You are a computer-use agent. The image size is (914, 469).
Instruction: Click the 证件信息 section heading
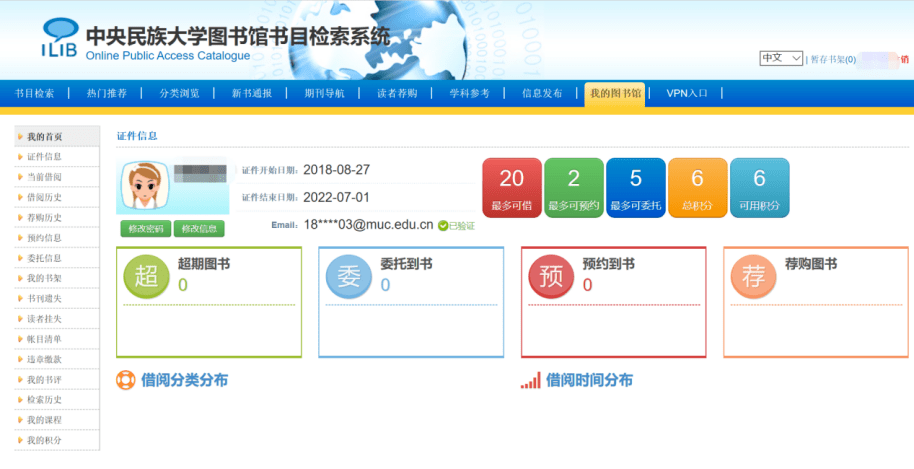[x=137, y=136]
